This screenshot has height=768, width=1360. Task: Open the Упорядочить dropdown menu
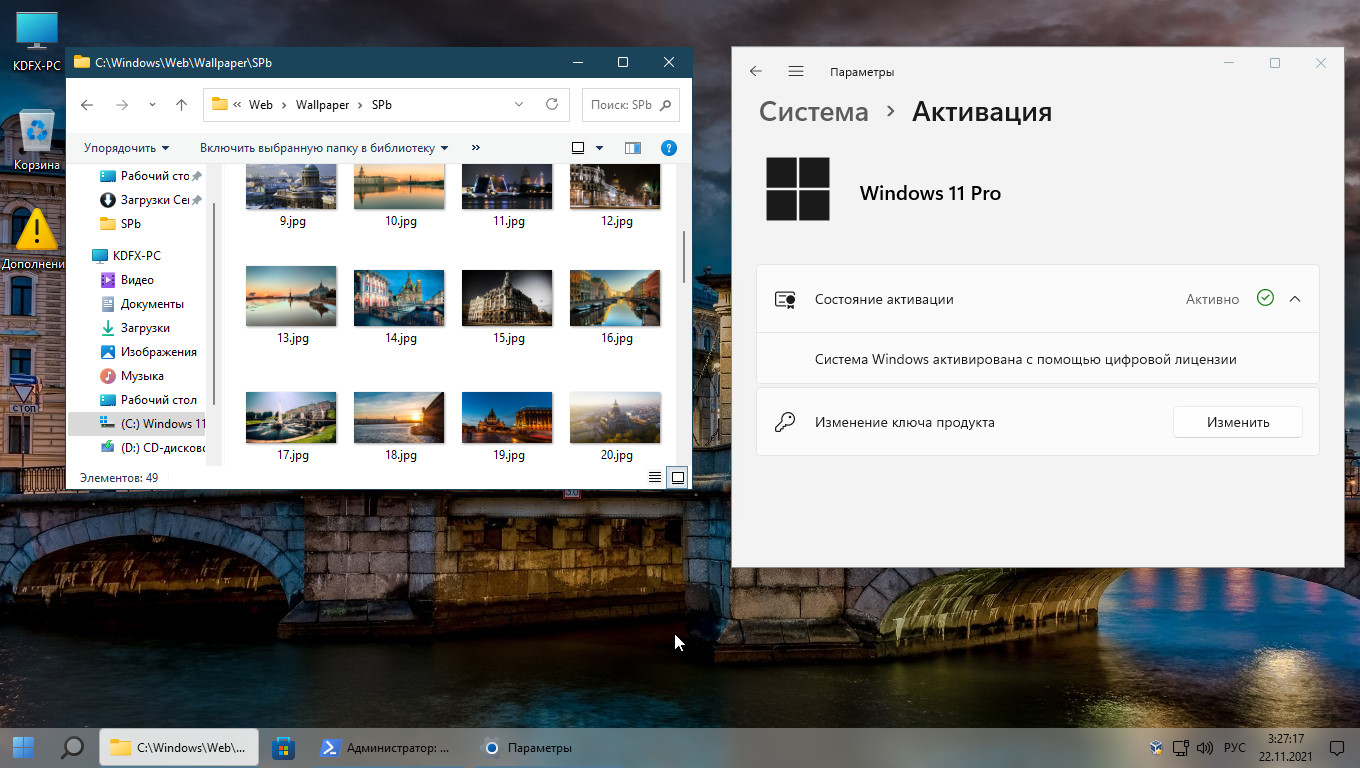pyautogui.click(x=126, y=148)
